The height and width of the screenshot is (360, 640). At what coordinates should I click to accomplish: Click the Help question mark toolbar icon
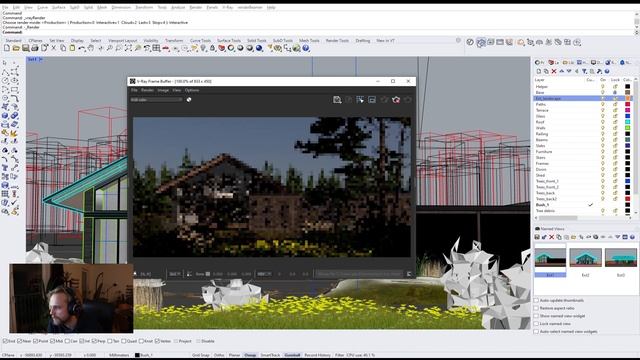point(306,48)
